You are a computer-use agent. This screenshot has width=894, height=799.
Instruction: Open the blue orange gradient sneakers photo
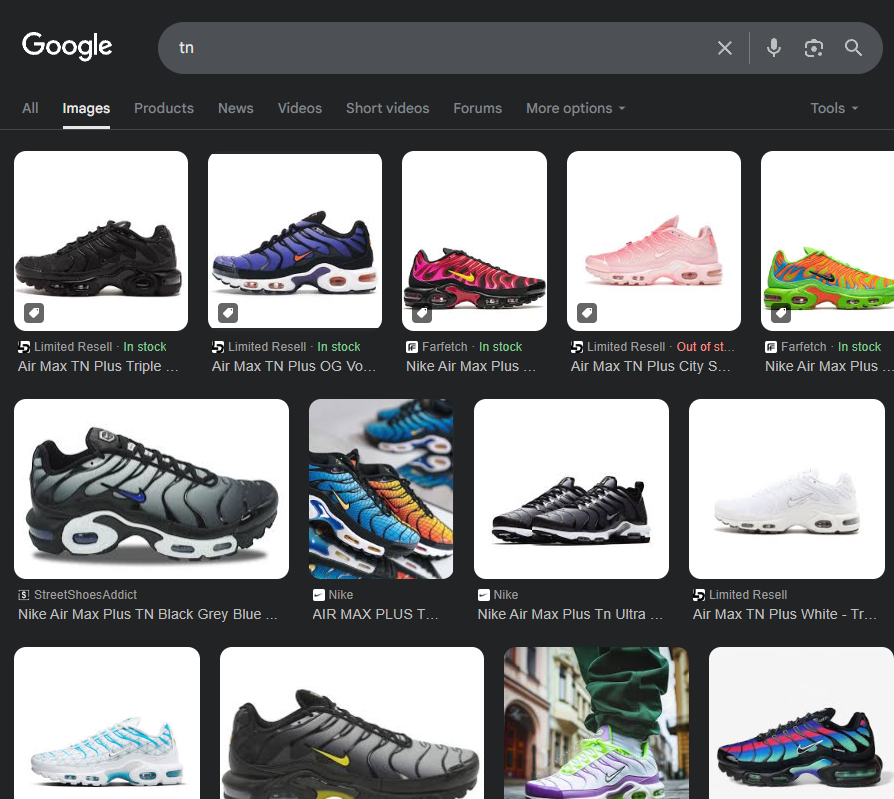[381, 489]
